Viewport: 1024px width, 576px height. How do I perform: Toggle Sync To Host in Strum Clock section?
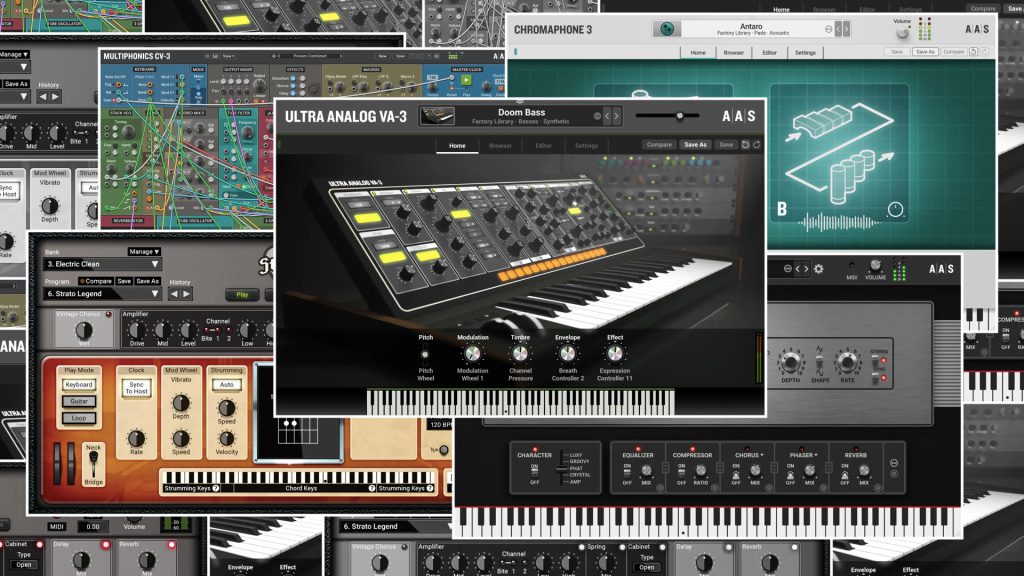point(136,388)
